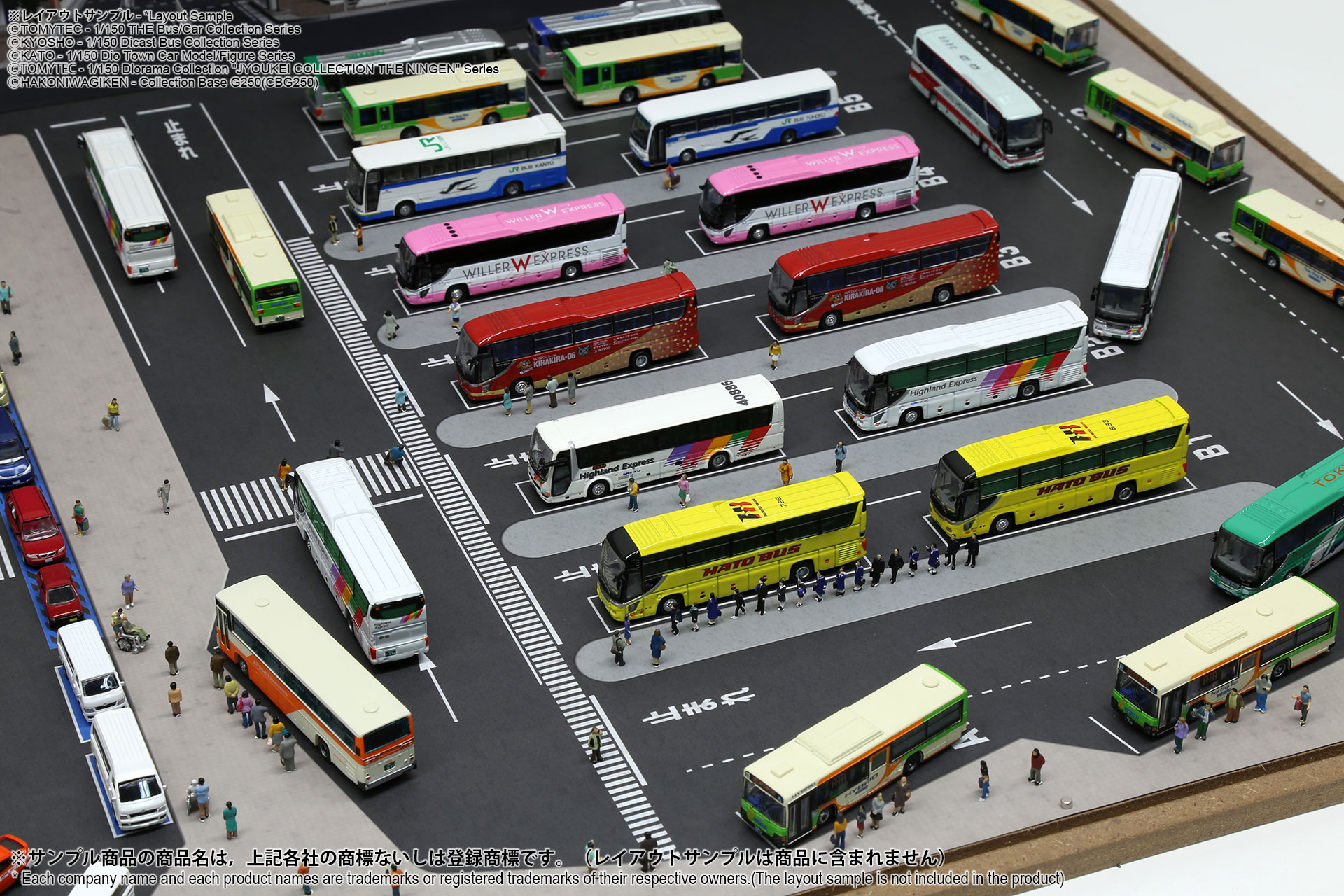Viewport: 1344px width, 896px height.
Task: Click the B5 bay marking on the pavement
Action: (857, 104)
